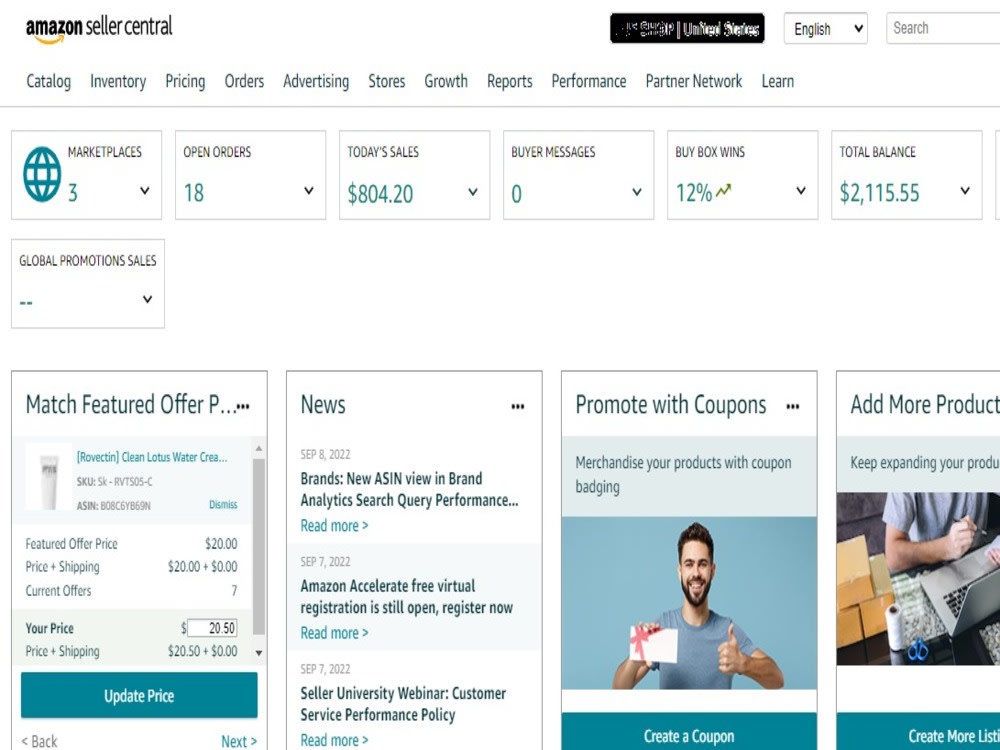Click the scroll-down arrow in offer card
The height and width of the screenshot is (750, 1000).
point(258,652)
